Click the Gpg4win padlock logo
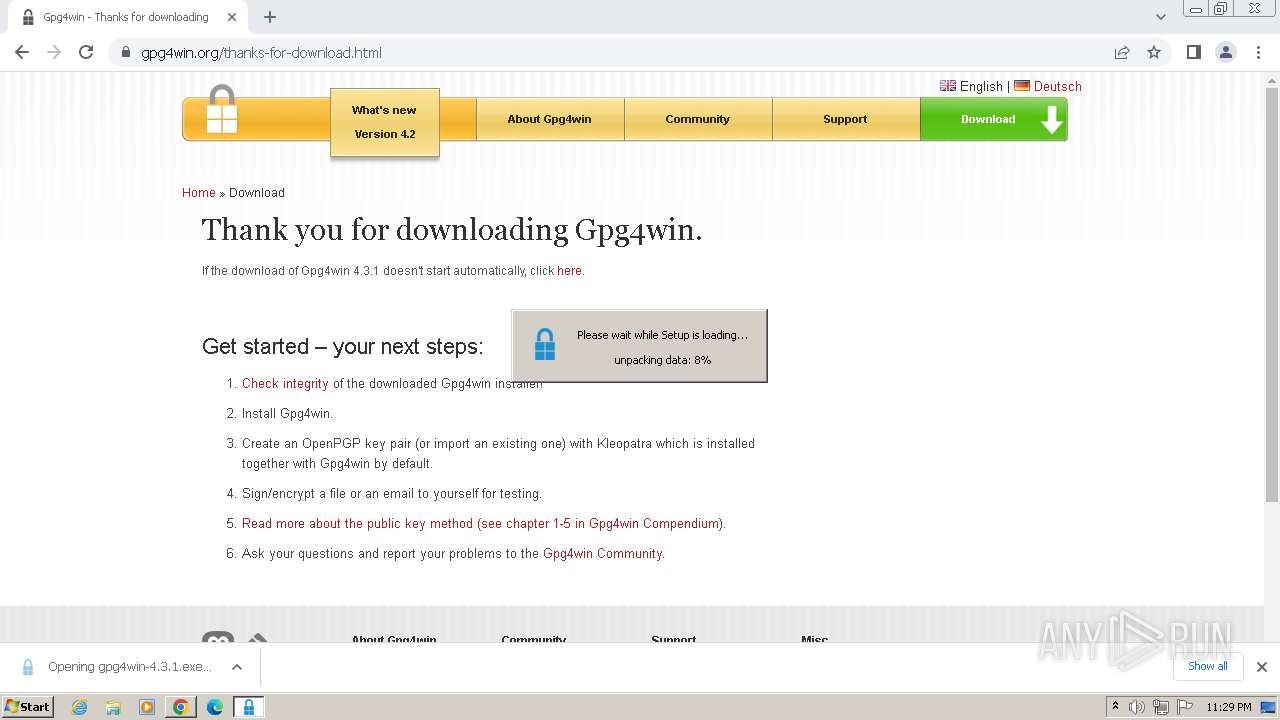 pos(222,110)
